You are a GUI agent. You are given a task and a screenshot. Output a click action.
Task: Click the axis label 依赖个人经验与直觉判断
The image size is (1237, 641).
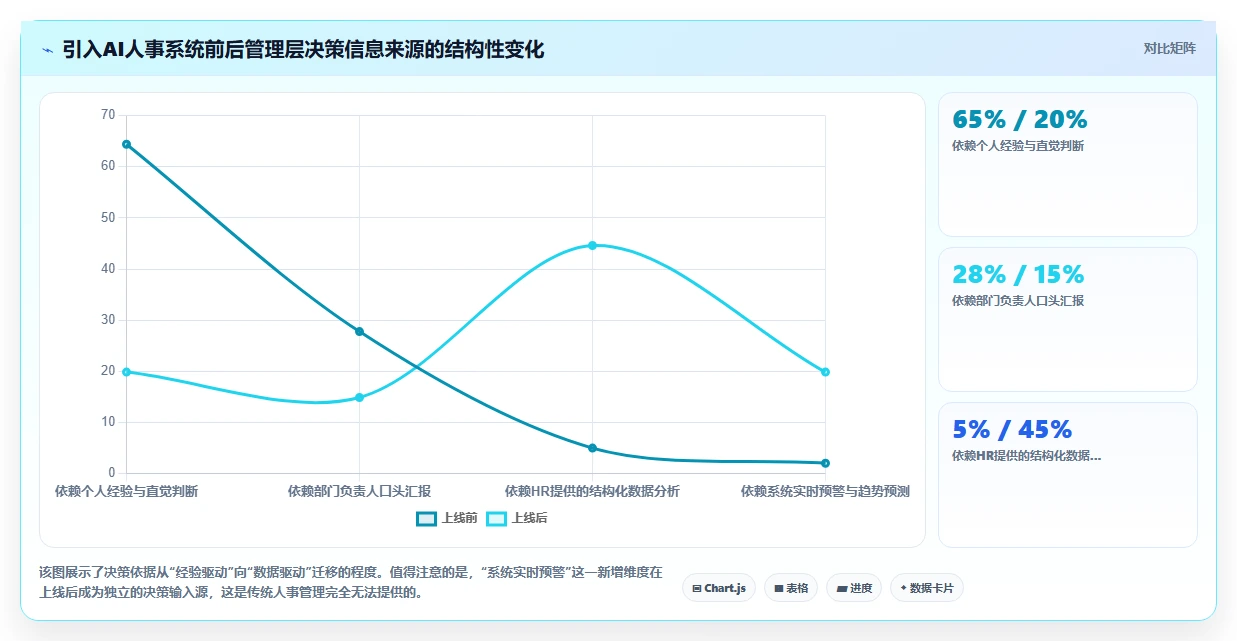(x=126, y=491)
